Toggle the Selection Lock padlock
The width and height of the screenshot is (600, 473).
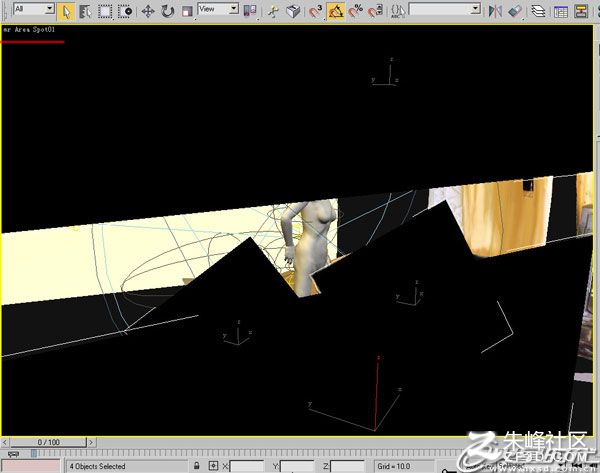click(x=197, y=466)
